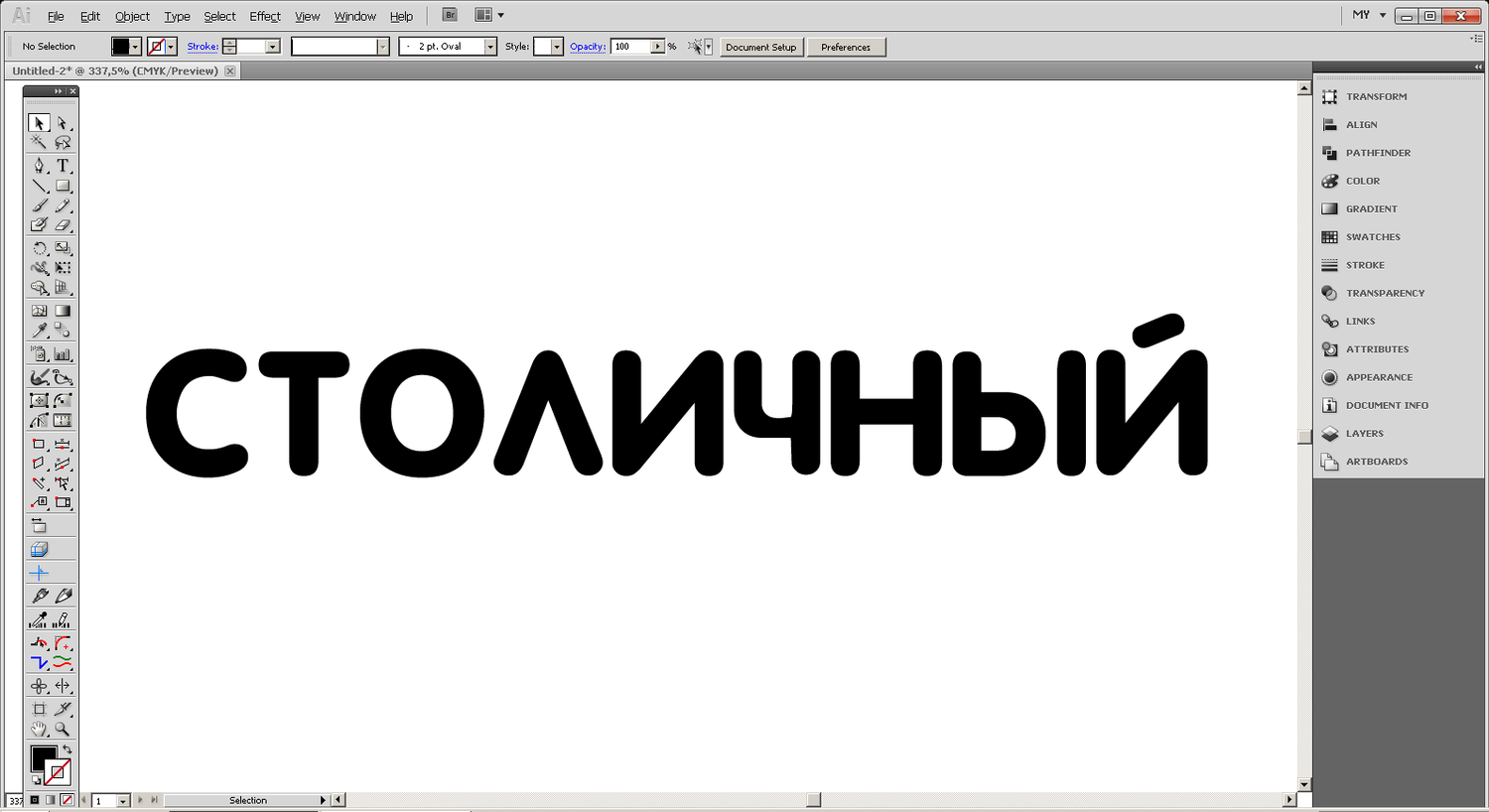Viewport: 1489px width, 812px height.
Task: Click the Opacity value field
Action: [x=631, y=47]
